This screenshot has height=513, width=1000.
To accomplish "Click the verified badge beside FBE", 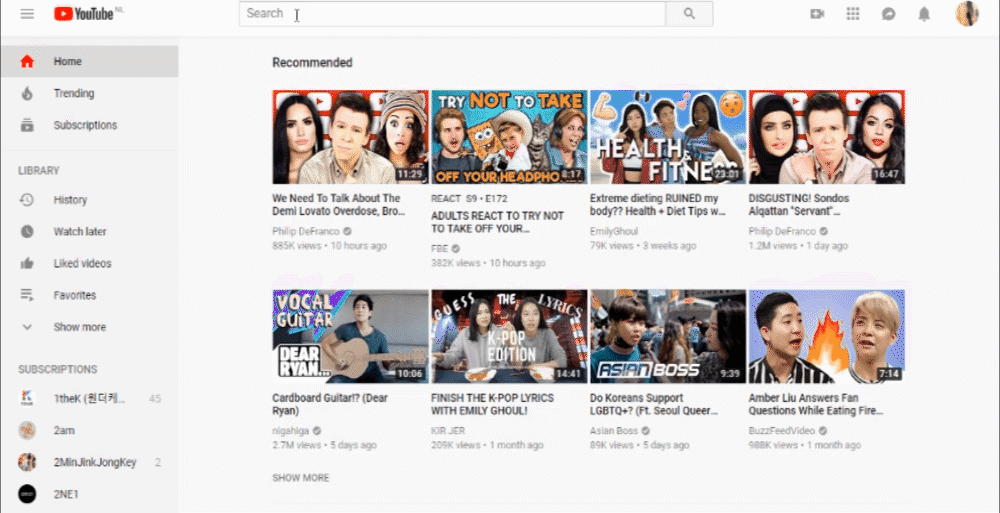I will (456, 249).
